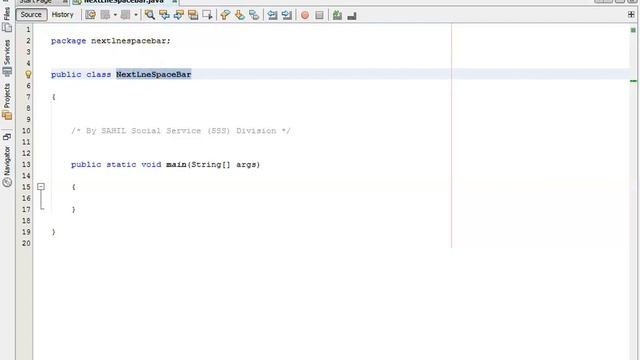The height and width of the screenshot is (360, 640).
Task: Click the Files panel icon in sidebar
Action: click(7, 28)
